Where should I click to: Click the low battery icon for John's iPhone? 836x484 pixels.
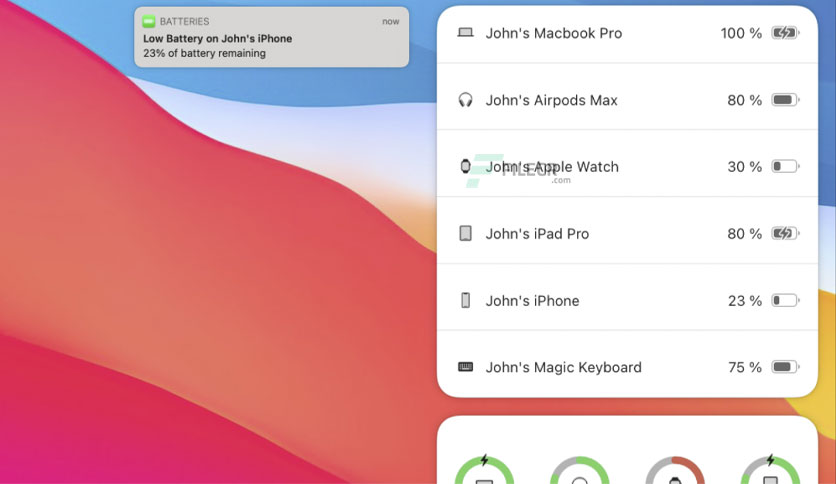pyautogui.click(x=785, y=300)
